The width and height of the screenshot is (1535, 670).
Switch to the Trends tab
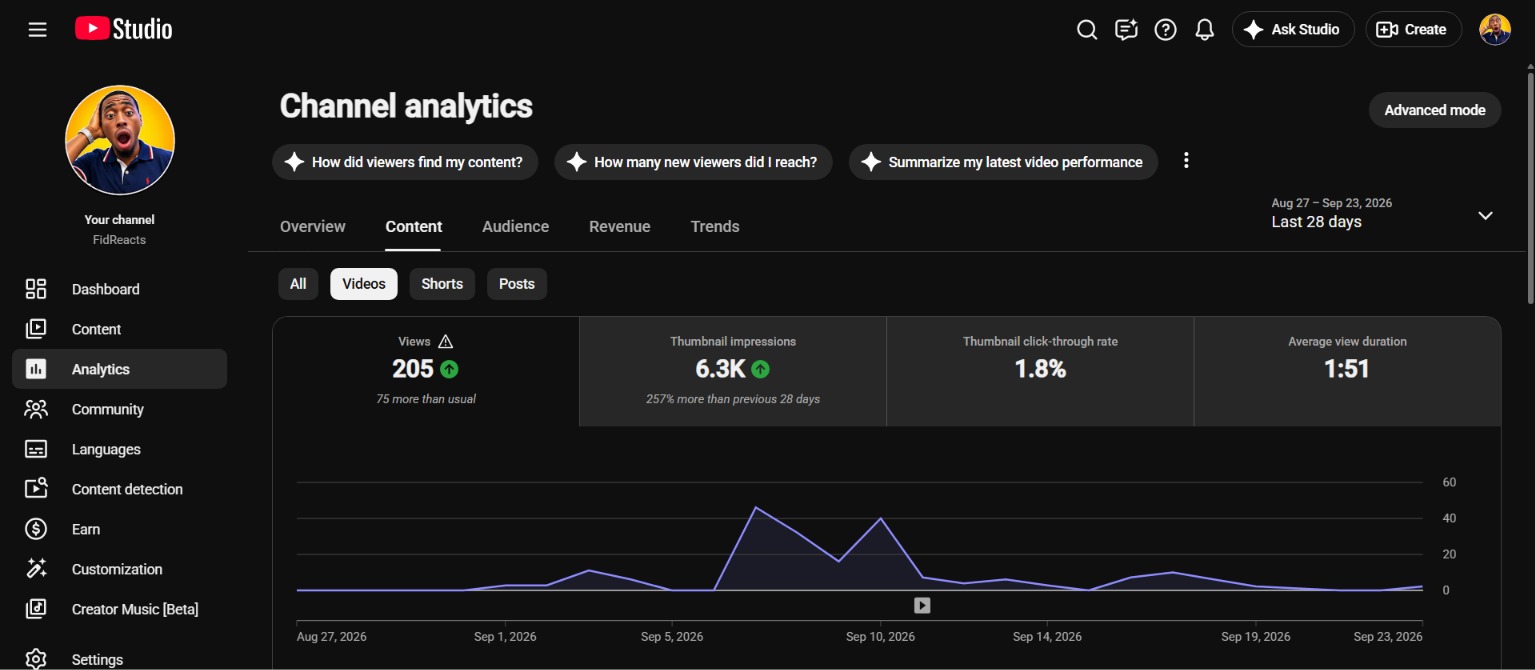click(x=715, y=227)
